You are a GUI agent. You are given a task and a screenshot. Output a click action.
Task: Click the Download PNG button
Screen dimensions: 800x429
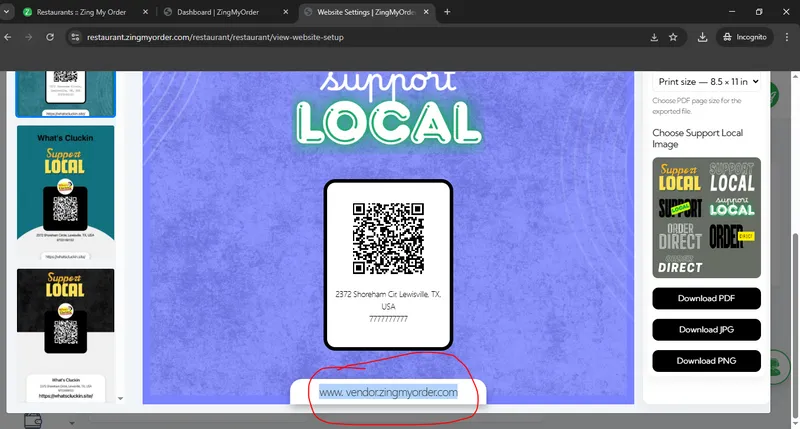706,360
